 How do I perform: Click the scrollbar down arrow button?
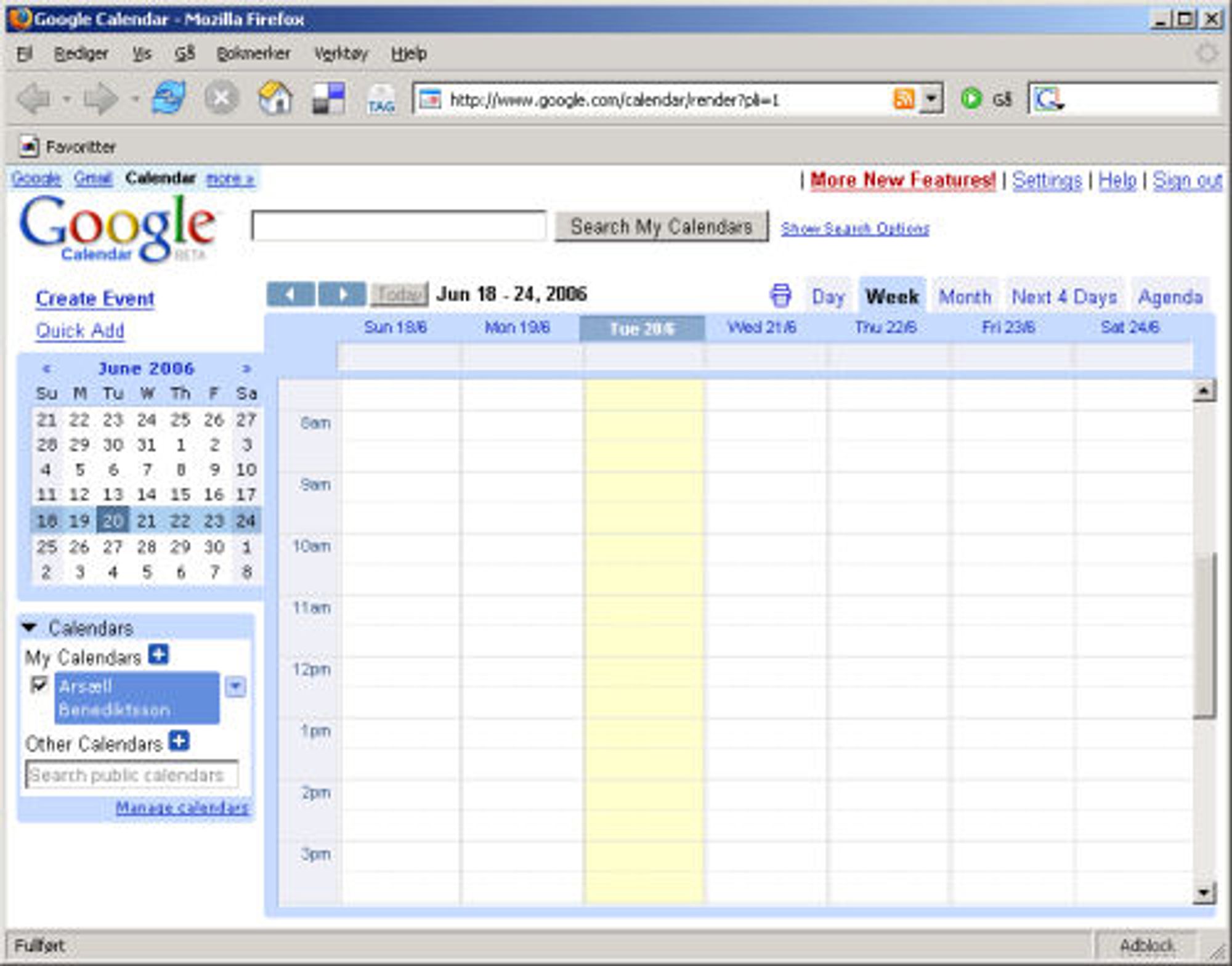1204,892
